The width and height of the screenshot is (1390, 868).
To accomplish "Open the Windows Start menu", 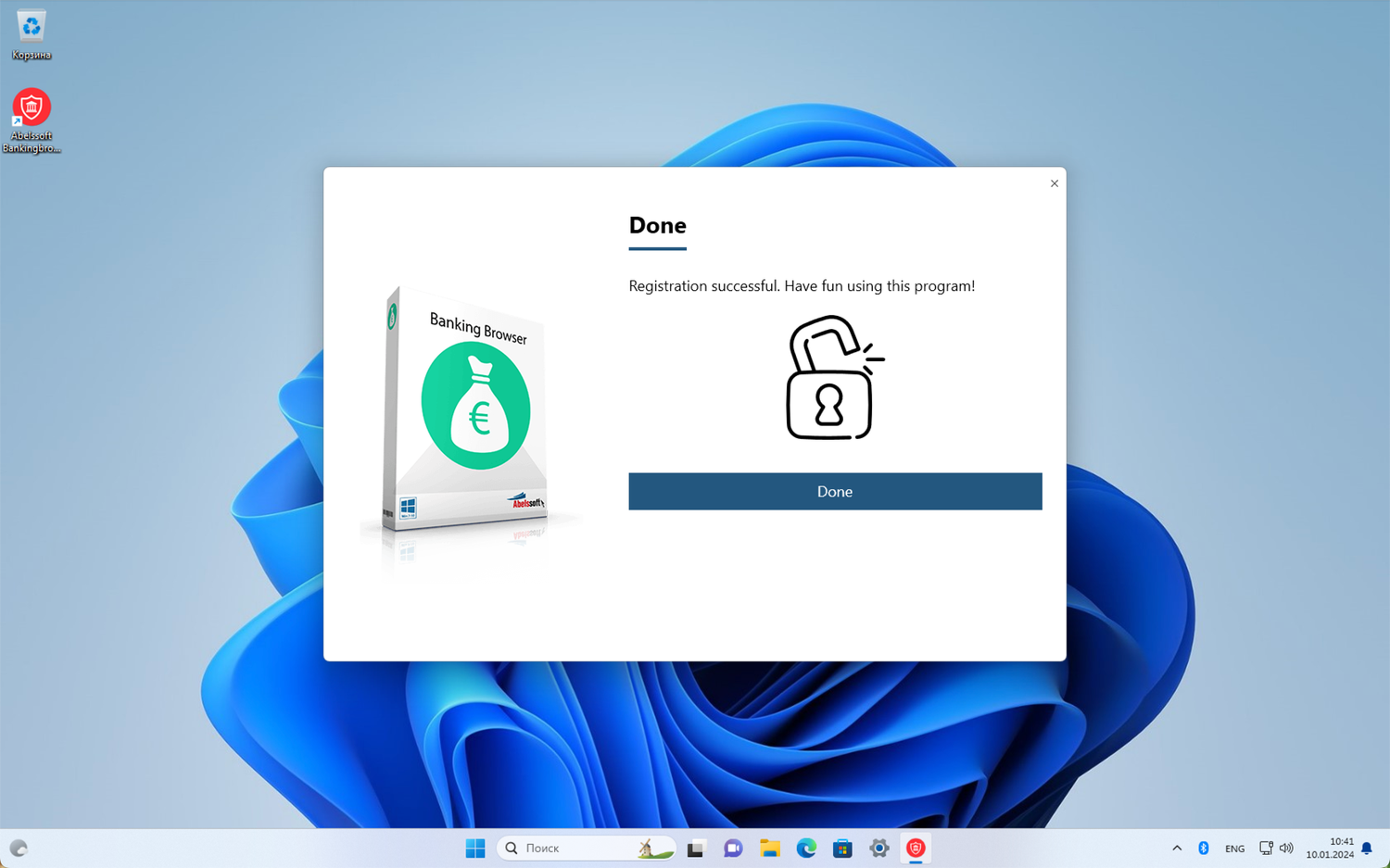I will pos(475,848).
